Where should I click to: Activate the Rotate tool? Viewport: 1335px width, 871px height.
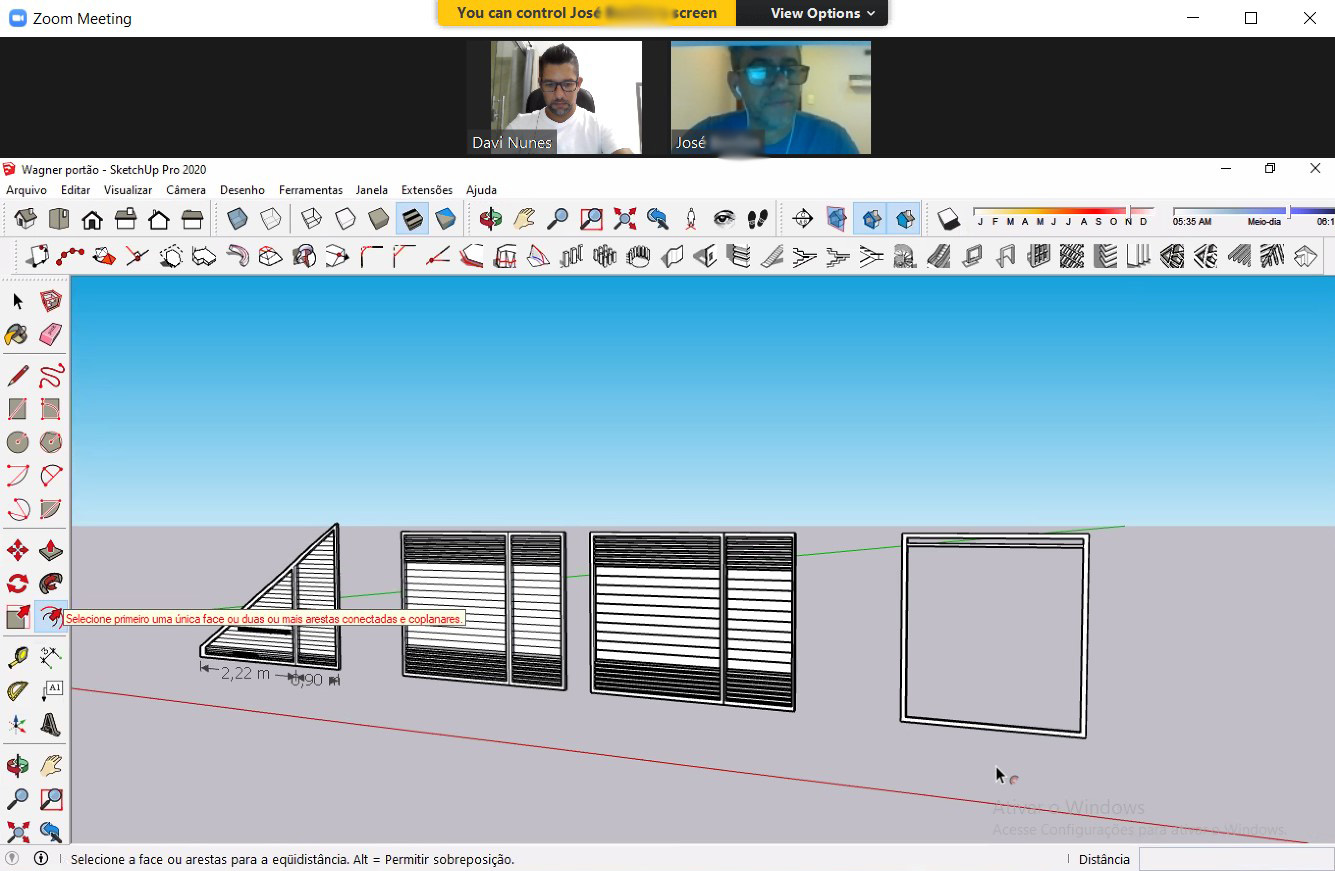[x=17, y=583]
